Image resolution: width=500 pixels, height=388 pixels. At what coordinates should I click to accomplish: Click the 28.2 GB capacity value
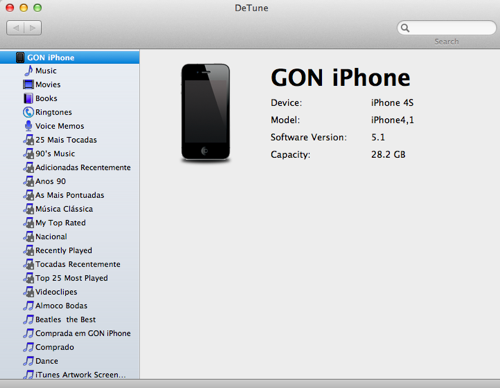(x=388, y=155)
